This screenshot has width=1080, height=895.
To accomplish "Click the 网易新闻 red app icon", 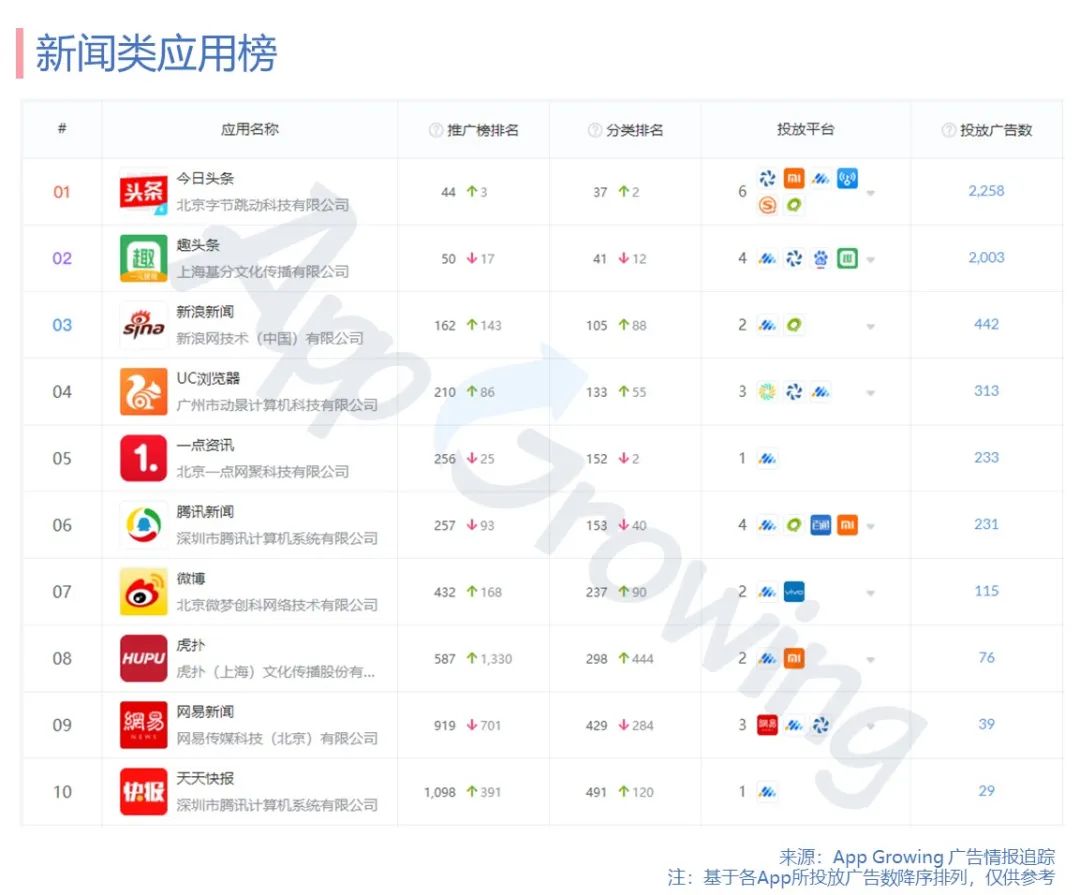I will pyautogui.click(x=143, y=725).
